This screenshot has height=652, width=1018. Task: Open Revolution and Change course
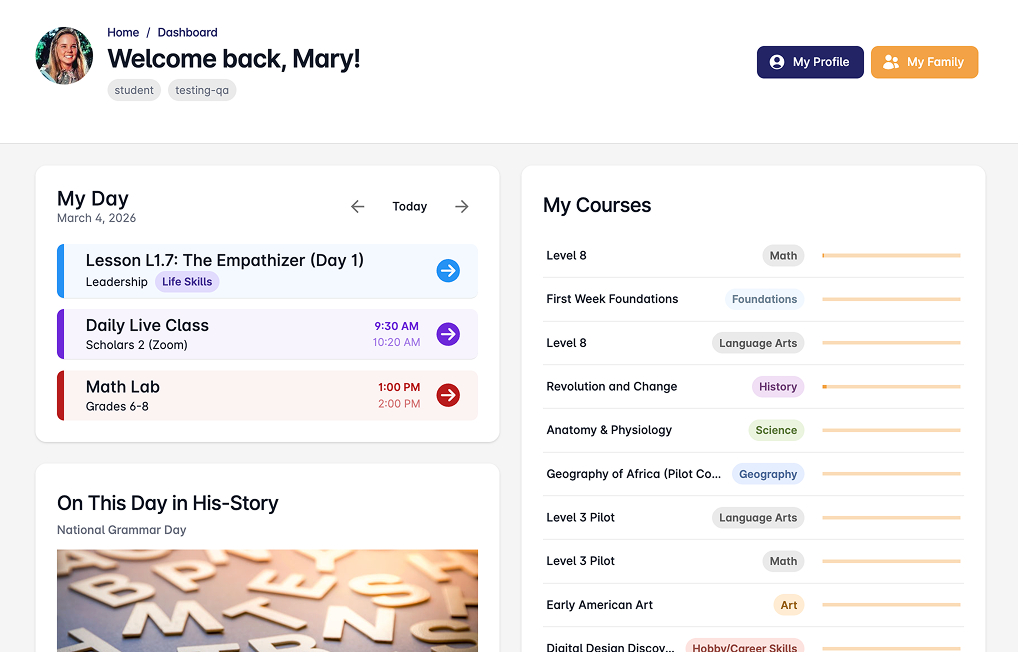(612, 387)
